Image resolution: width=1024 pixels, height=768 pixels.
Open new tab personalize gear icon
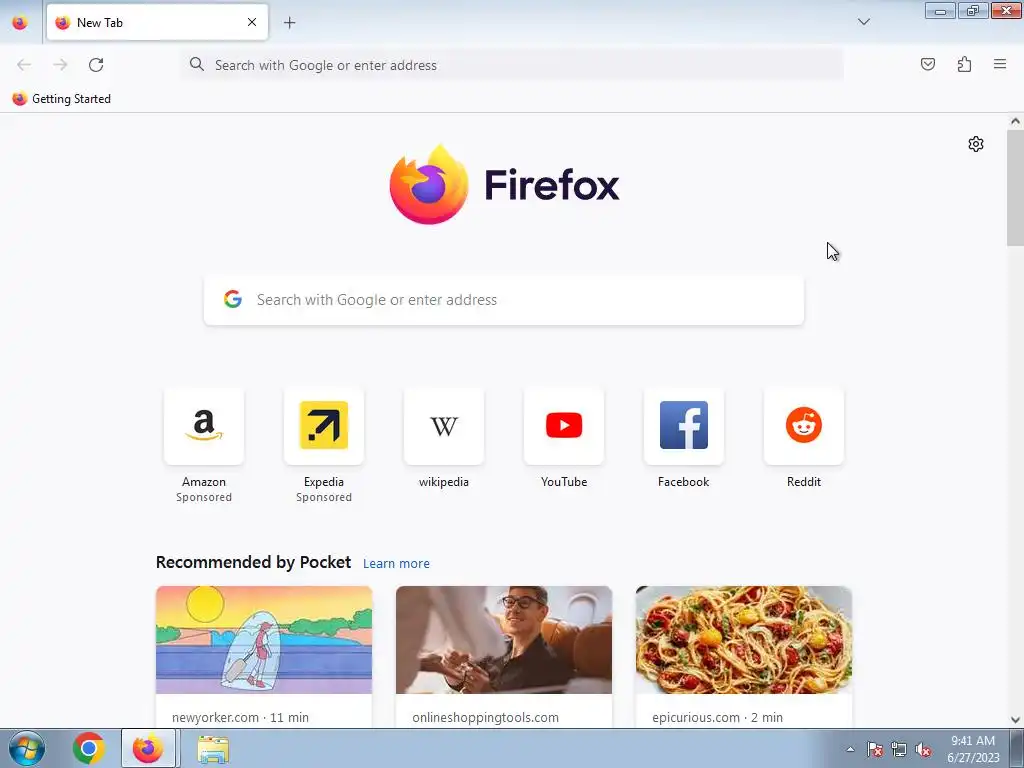point(976,144)
